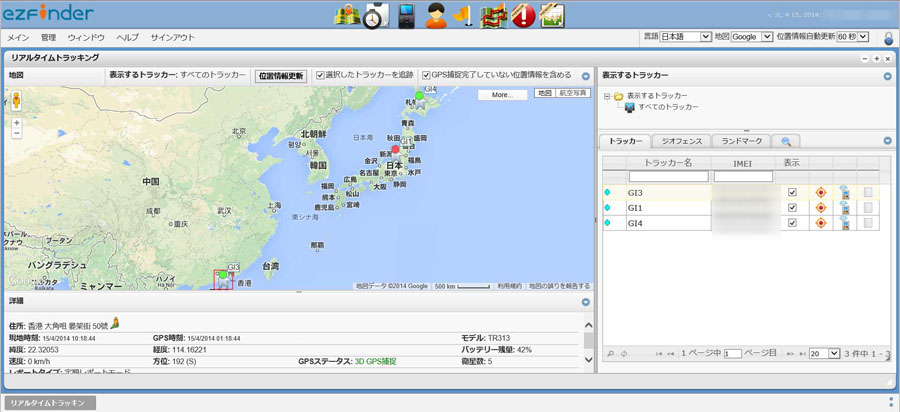Image resolution: width=900 pixels, height=412 pixels.
Task: Uncheck the 表示 checkbox for GI1
Action: tap(793, 208)
